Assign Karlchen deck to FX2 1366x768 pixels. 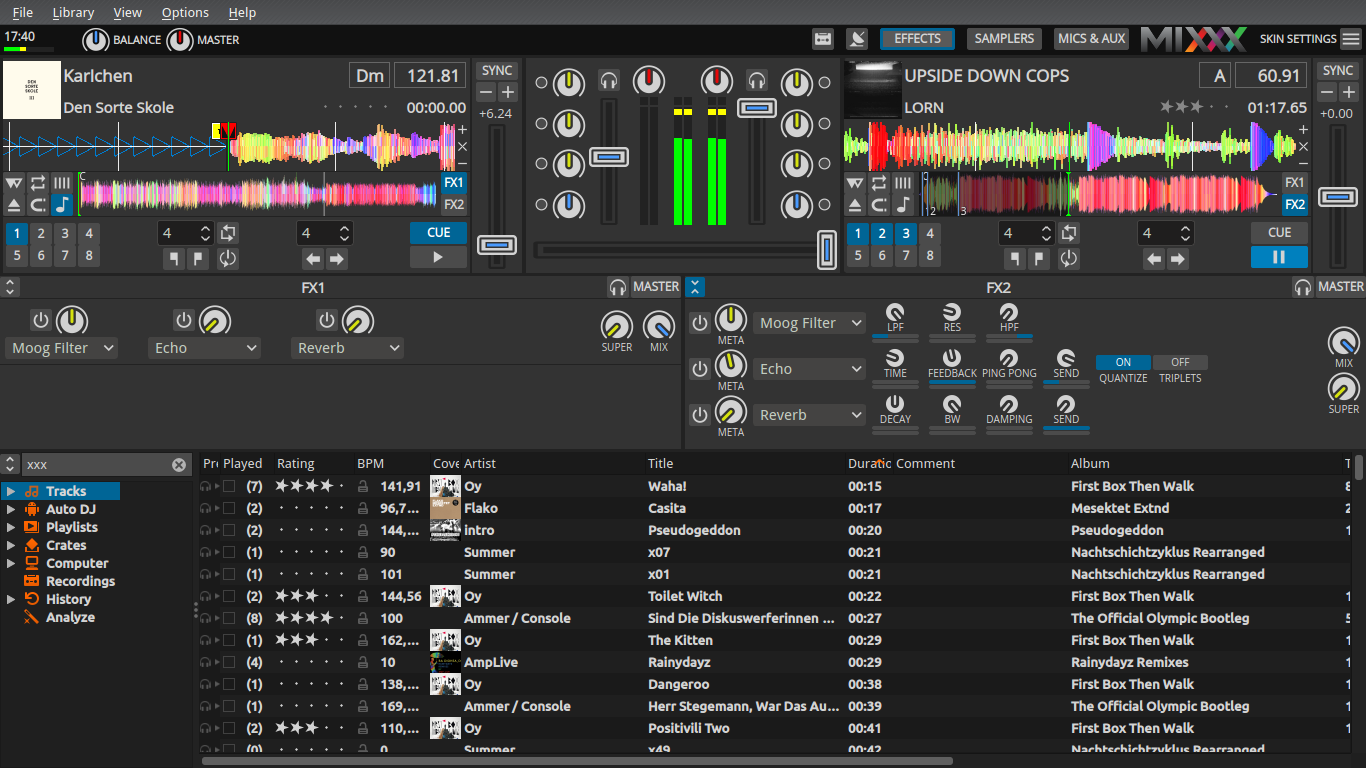[454, 205]
